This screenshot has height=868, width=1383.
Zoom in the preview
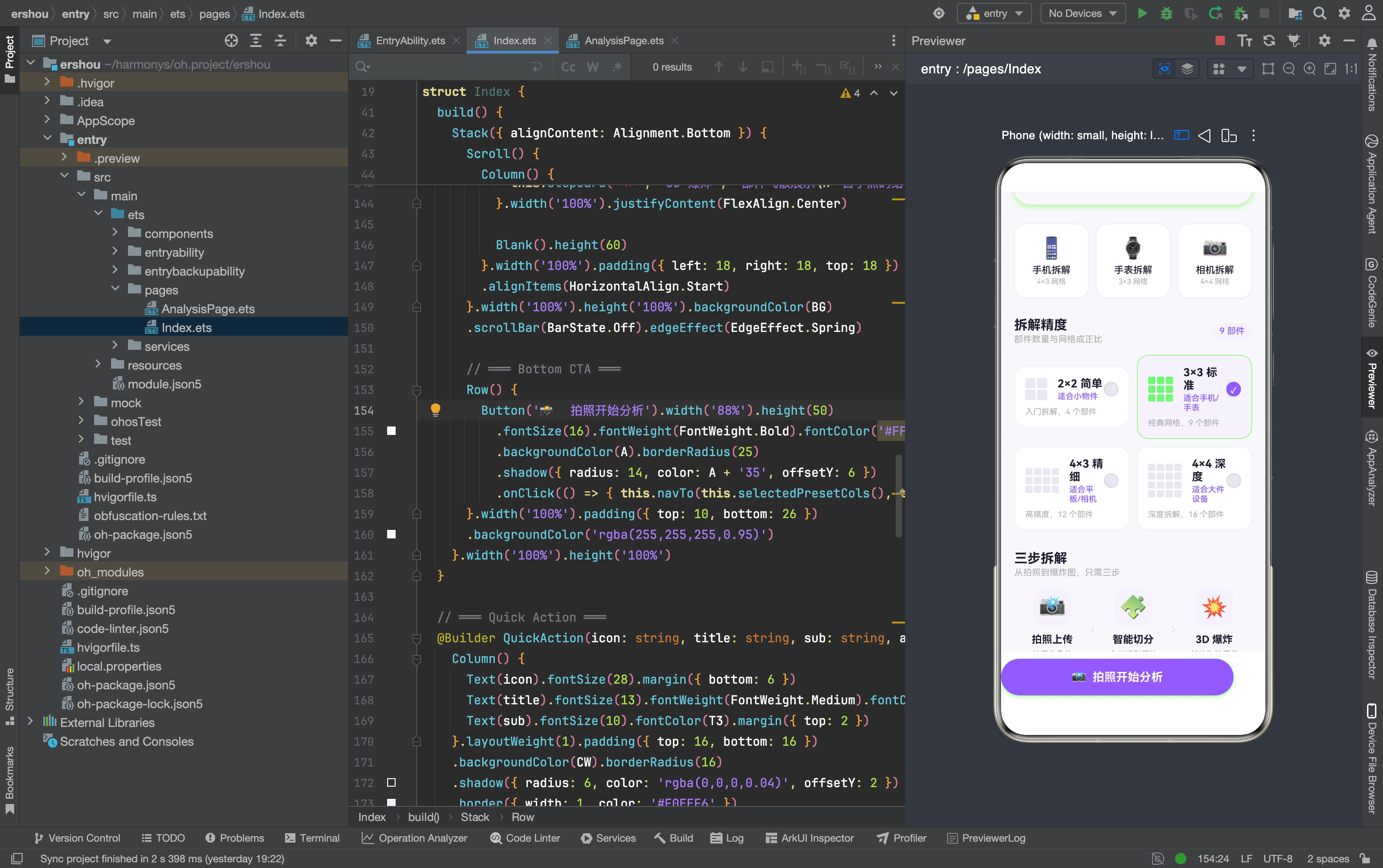pyautogui.click(x=1310, y=69)
